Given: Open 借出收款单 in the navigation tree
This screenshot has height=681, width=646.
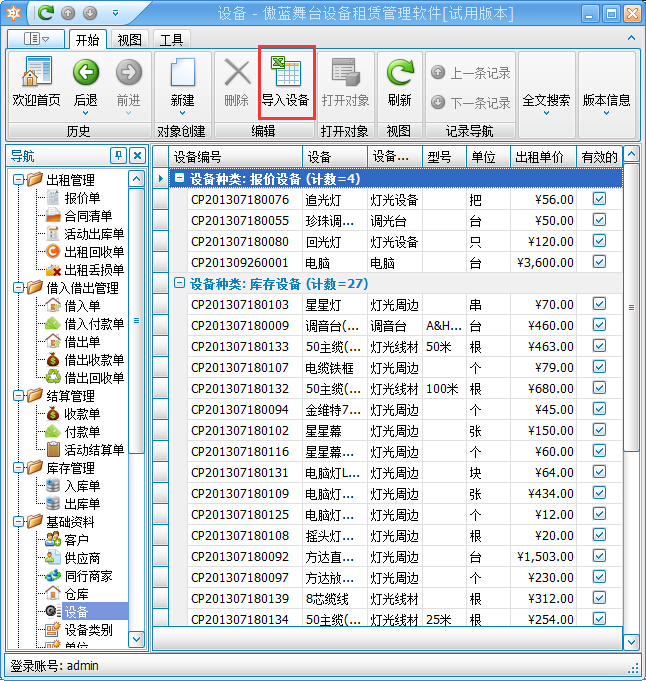Looking at the screenshot, I should tap(94, 360).
